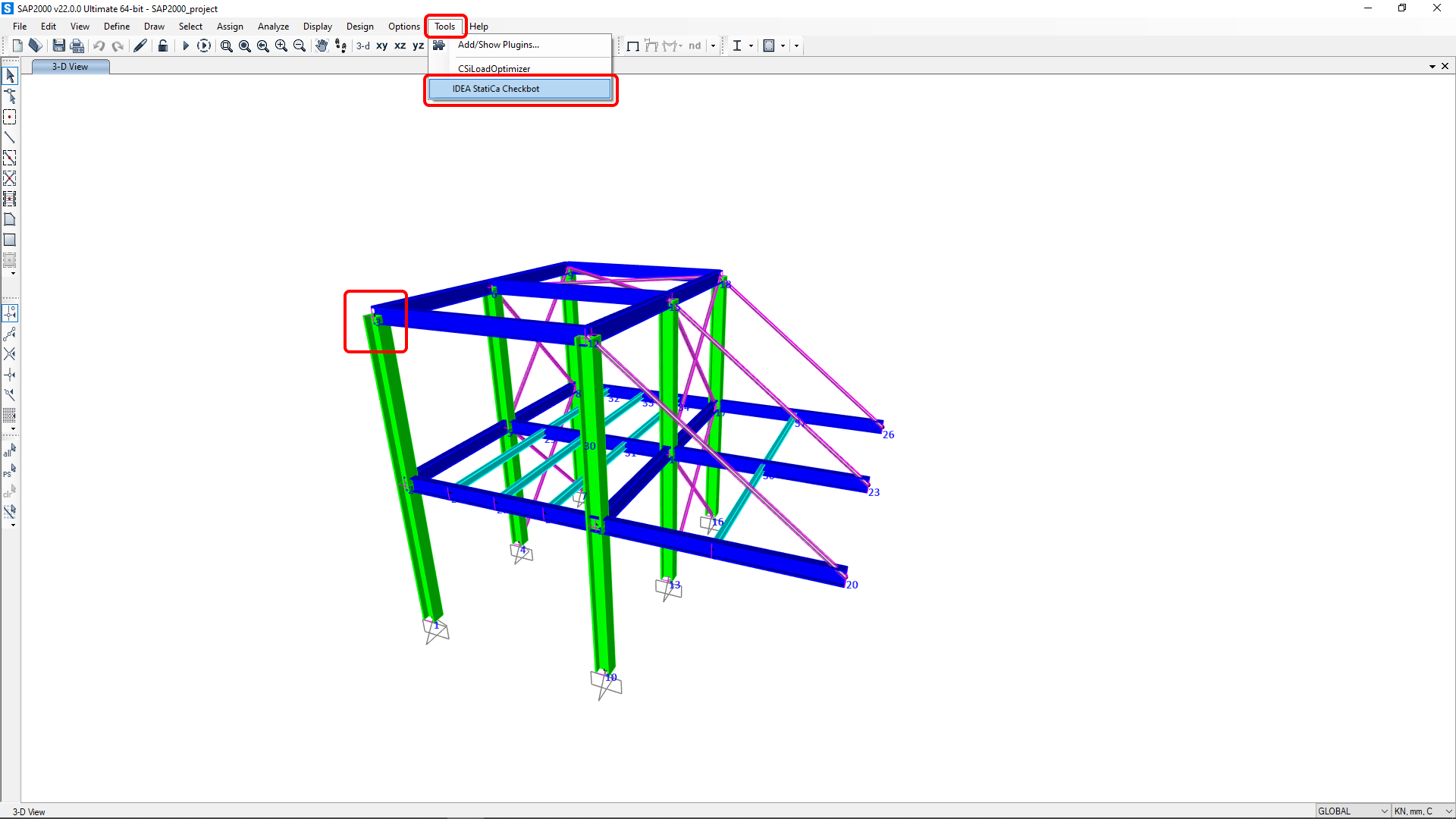The width and height of the screenshot is (1456, 819).
Task: Toggle the xy plane view
Action: pyautogui.click(x=381, y=45)
